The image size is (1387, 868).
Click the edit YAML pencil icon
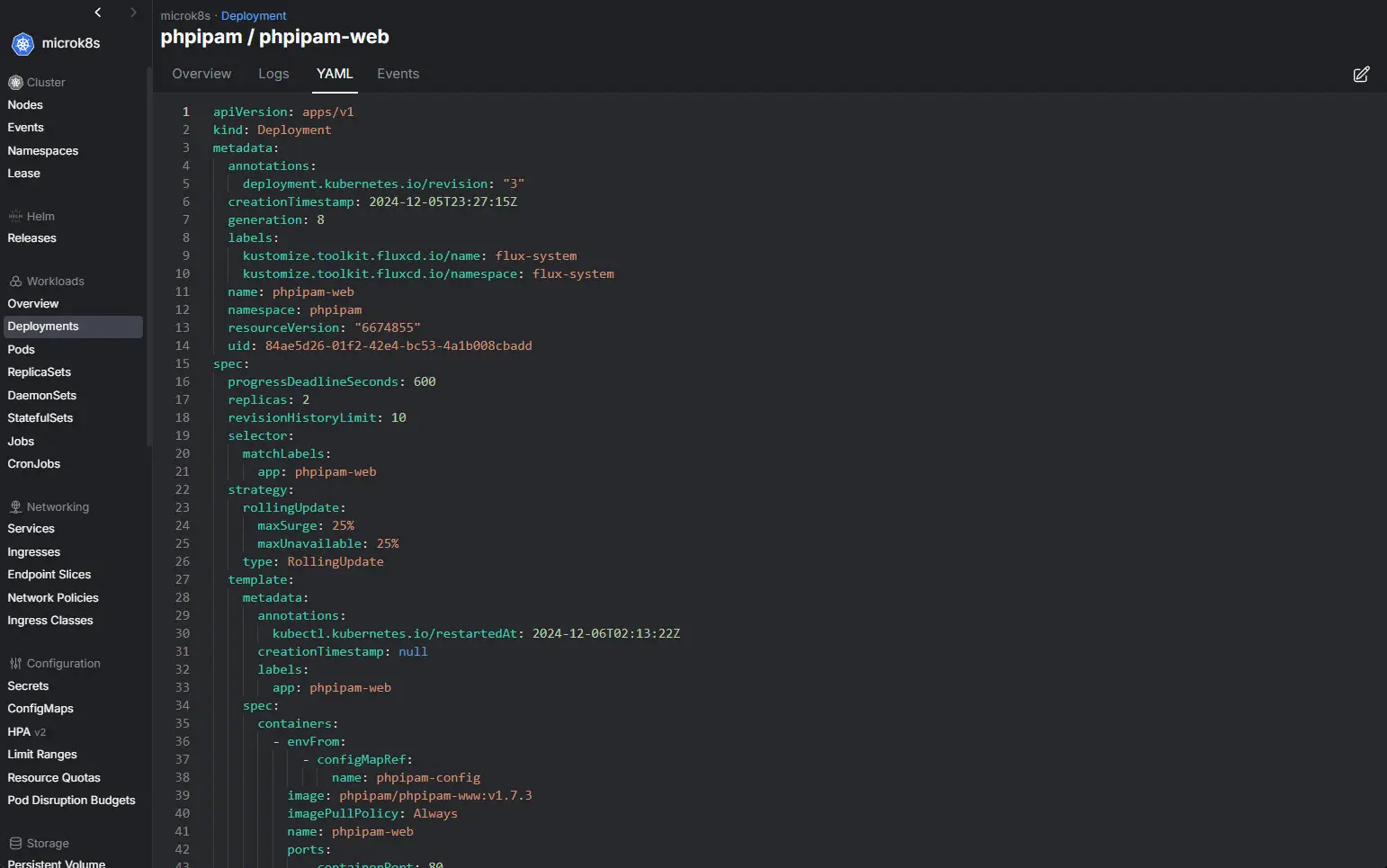coord(1361,75)
